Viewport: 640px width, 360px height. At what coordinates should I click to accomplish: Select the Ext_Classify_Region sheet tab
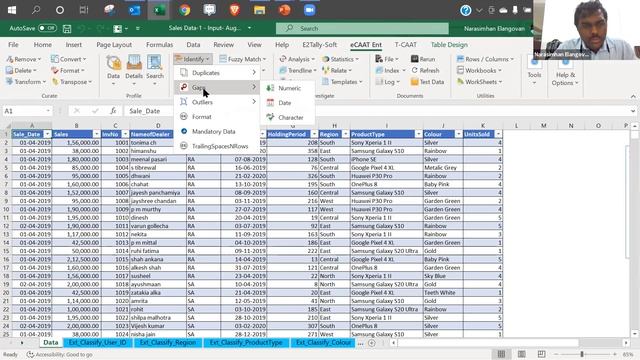point(168,343)
